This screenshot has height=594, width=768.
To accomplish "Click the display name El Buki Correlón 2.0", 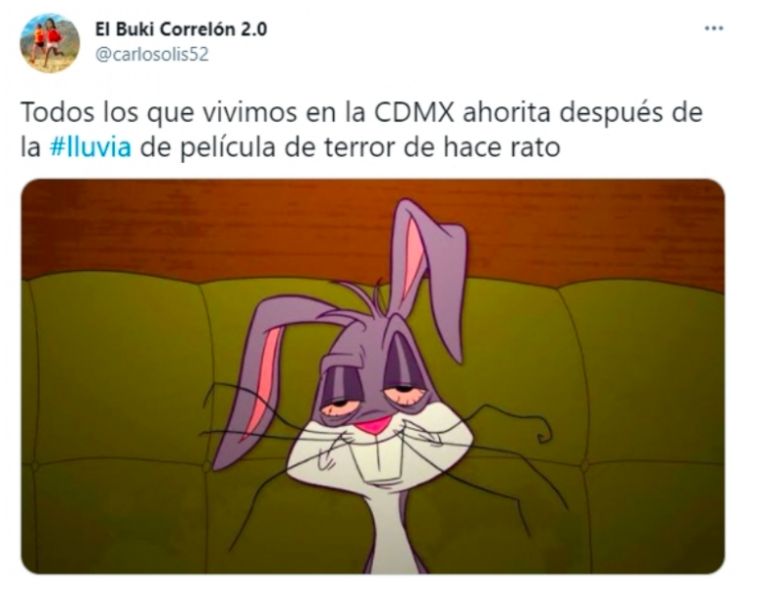I will [181, 29].
